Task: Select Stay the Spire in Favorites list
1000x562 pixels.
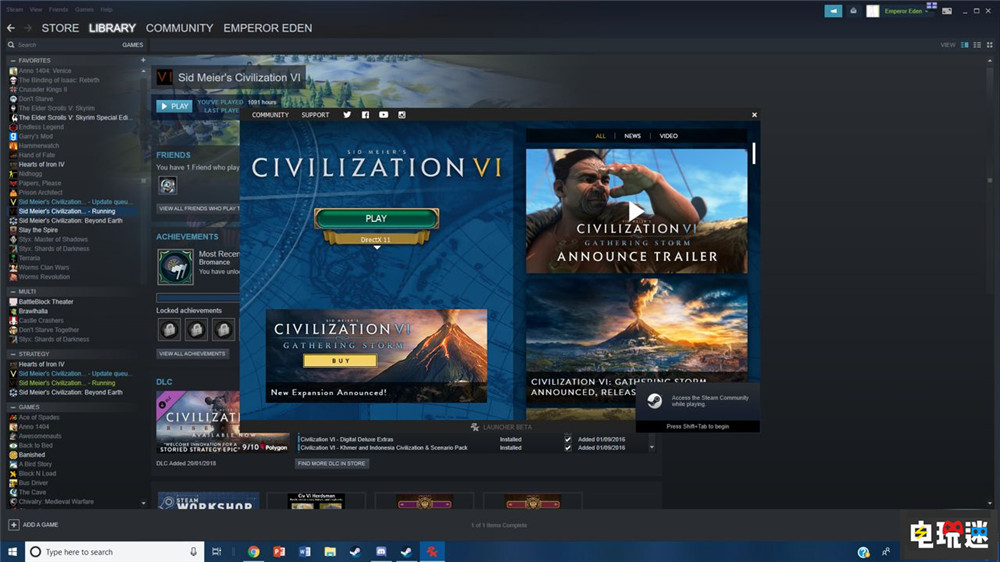Action: pyautogui.click(x=38, y=230)
